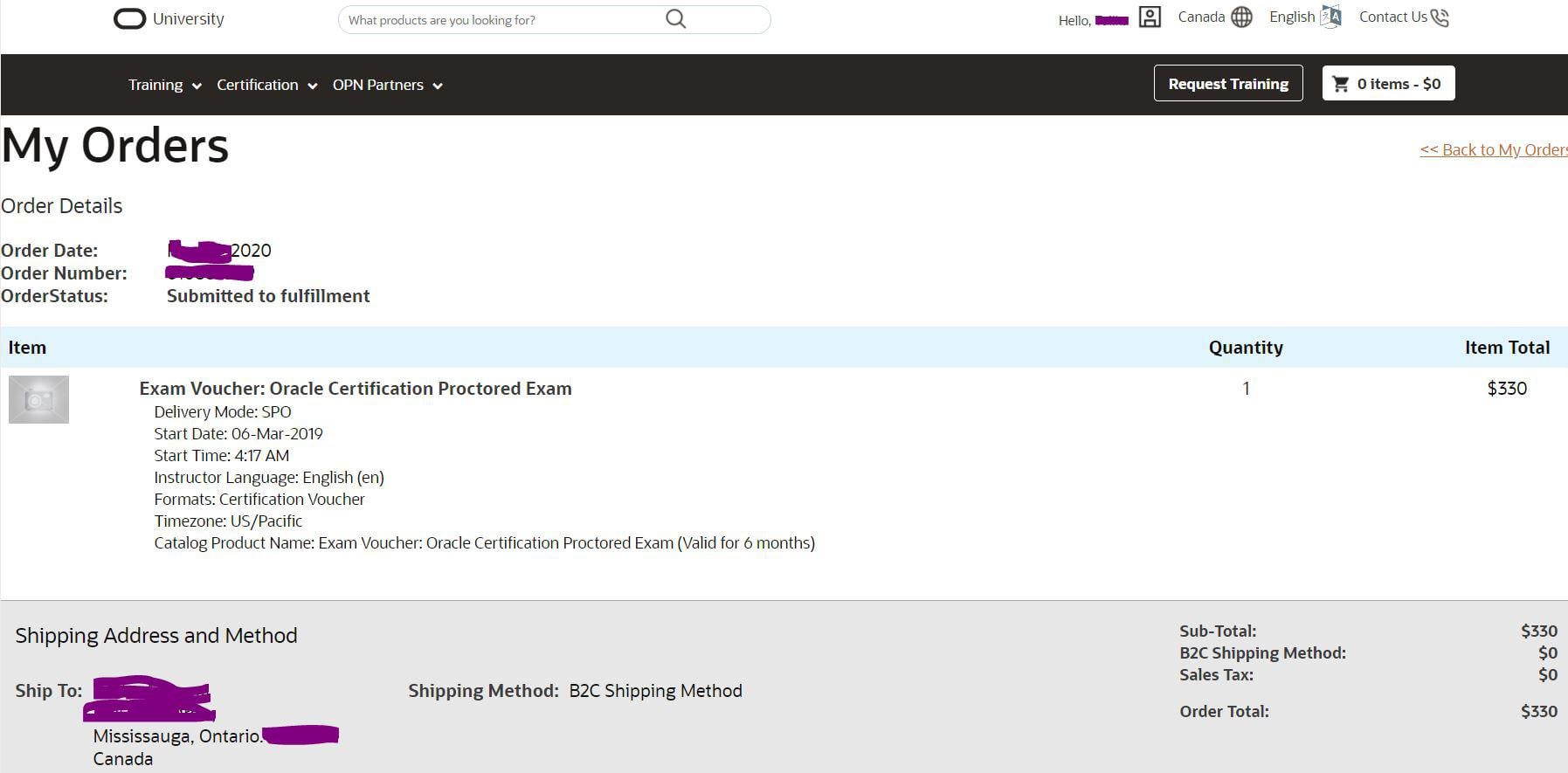Click the 'Timezone: US/Pacific' line
This screenshot has width=1568, height=773.
pos(228,521)
